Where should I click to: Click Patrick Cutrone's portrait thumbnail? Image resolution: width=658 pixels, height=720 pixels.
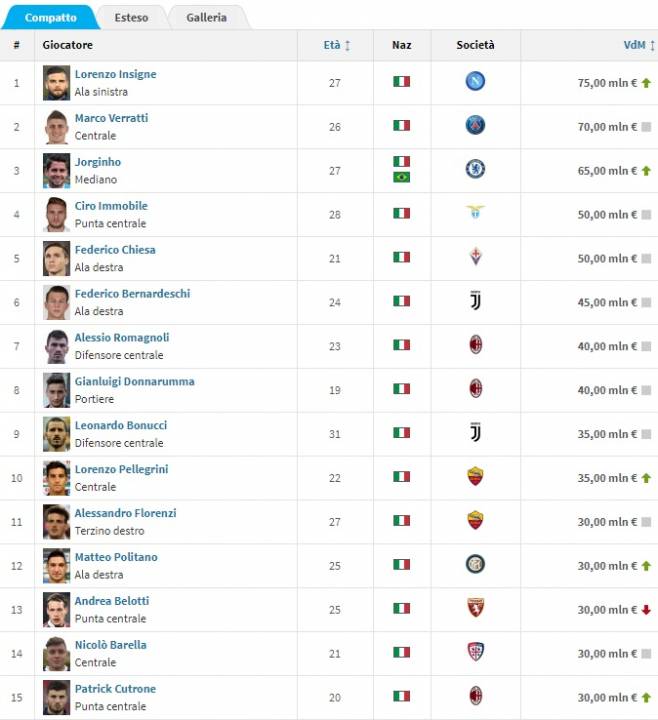coord(56,698)
